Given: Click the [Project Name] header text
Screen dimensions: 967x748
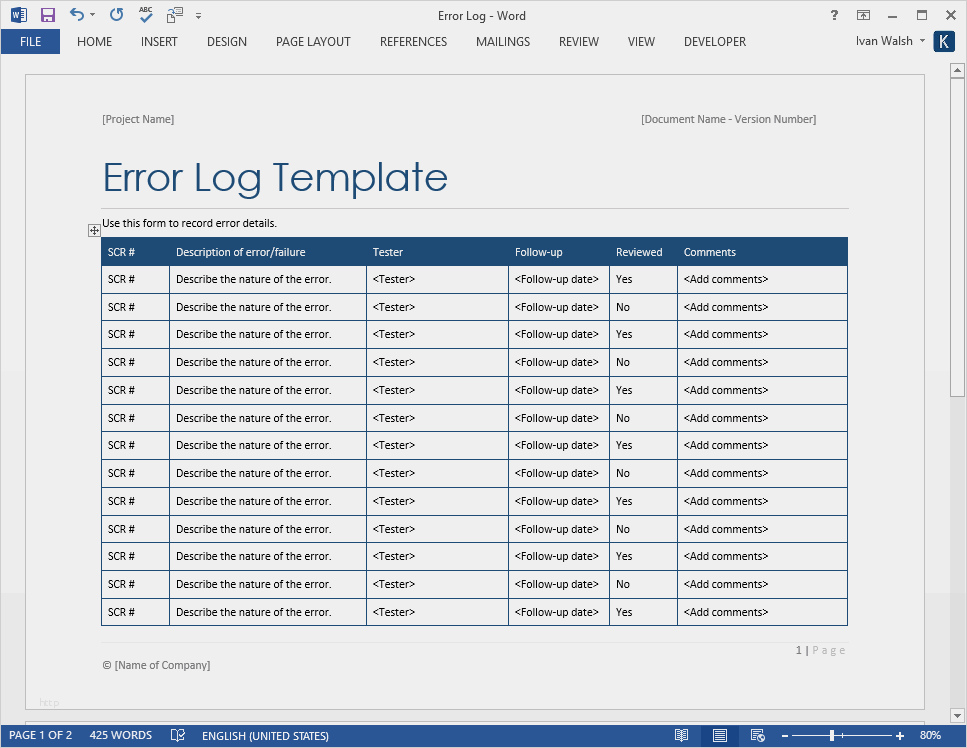Looking at the screenshot, I should coord(138,119).
